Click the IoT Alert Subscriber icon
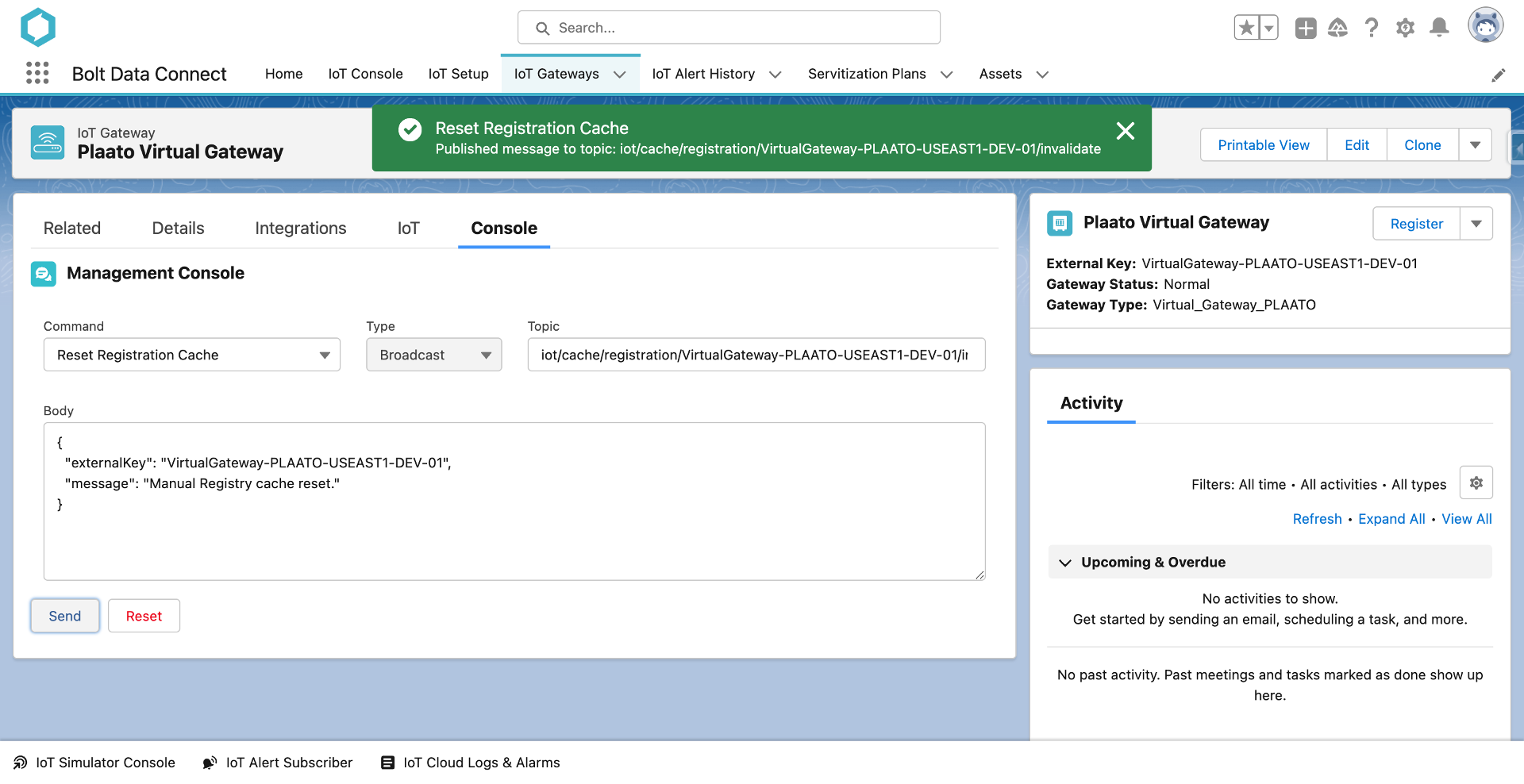Screen dimensions: 1524x784 click(210, 763)
